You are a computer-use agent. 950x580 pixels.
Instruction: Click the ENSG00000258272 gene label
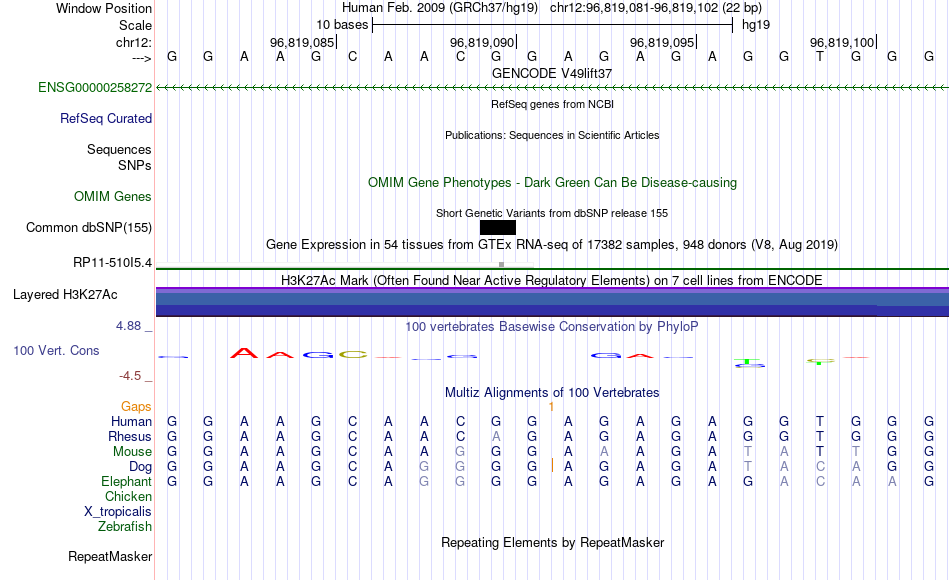[95, 88]
